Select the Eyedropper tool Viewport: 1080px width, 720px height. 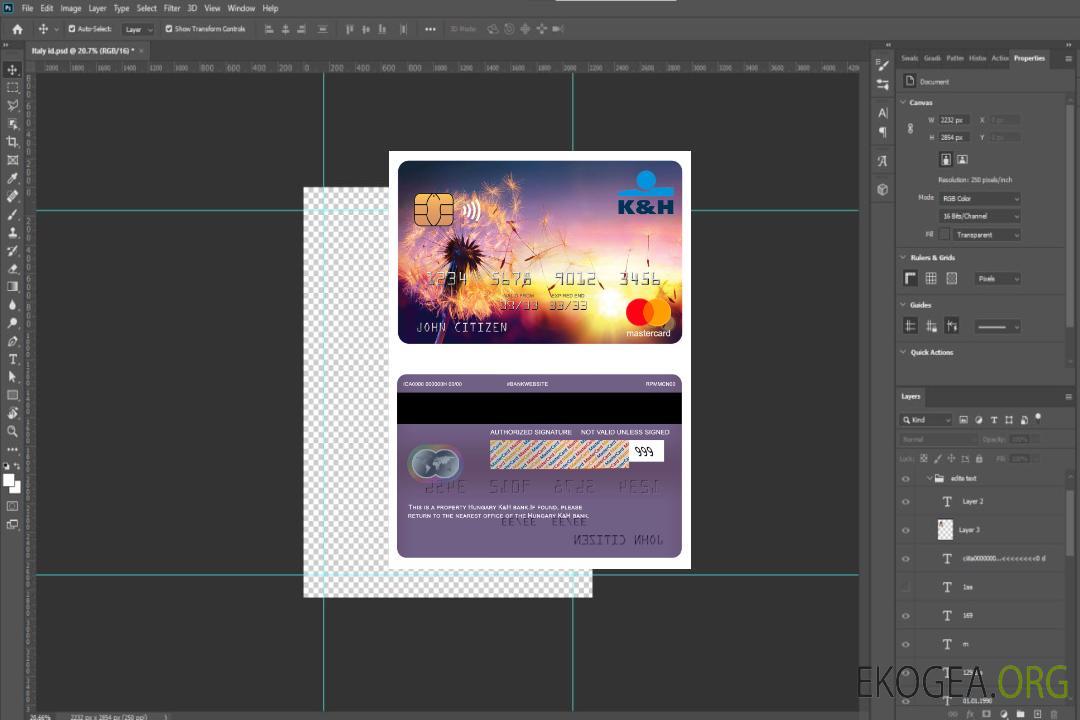pos(12,178)
